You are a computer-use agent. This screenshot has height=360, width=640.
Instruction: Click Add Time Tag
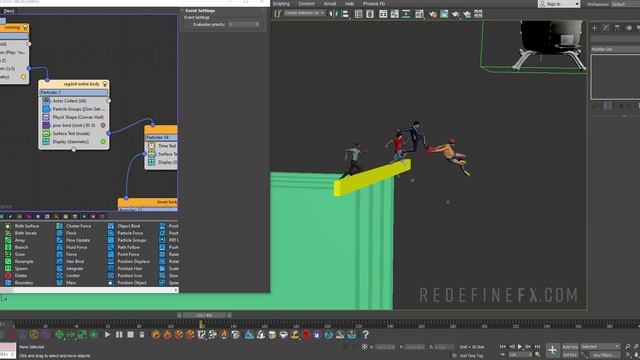[x=471, y=356]
